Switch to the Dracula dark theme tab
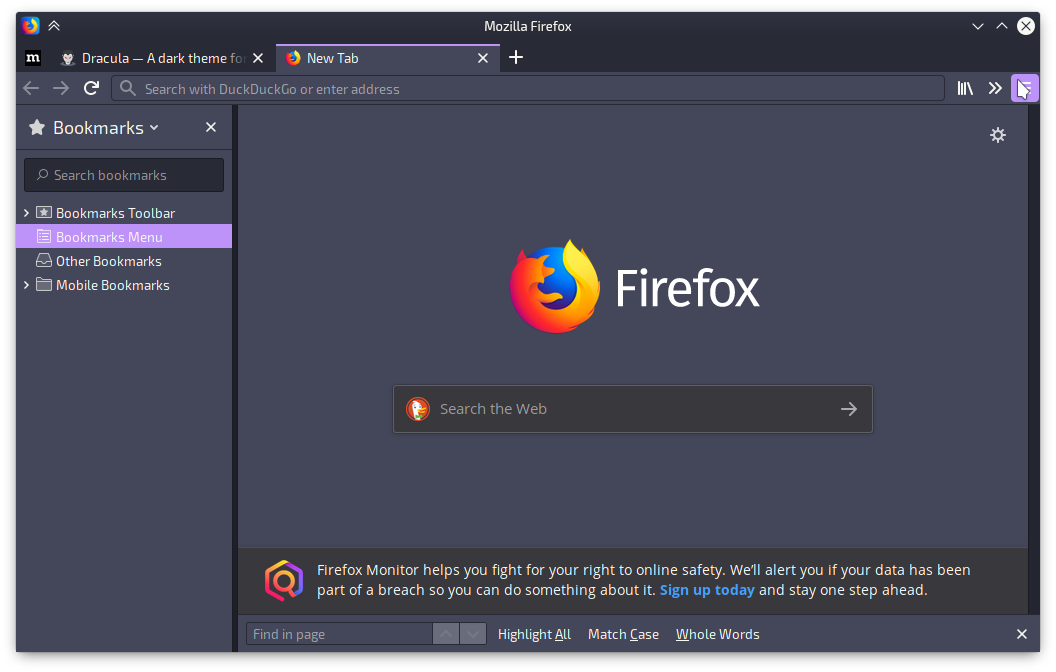Image resolution: width=1056 pixels, height=672 pixels. coord(162,58)
